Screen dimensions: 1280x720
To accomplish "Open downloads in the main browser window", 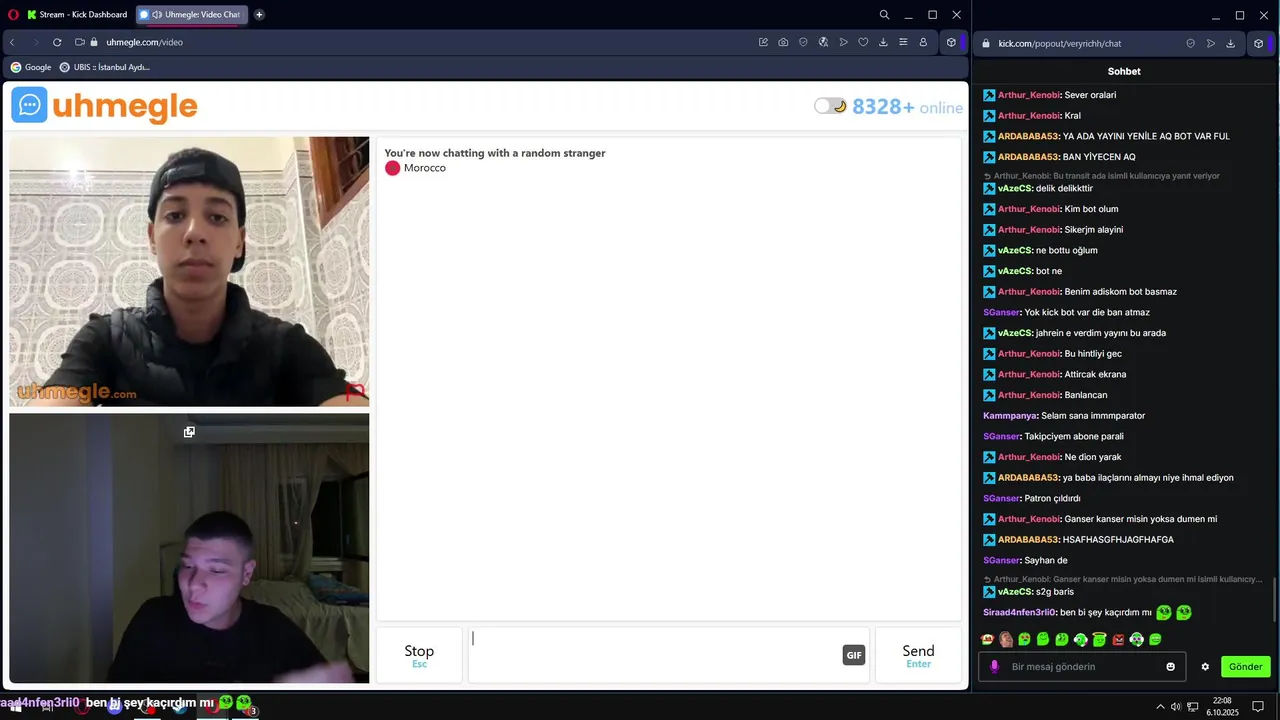I will [883, 42].
